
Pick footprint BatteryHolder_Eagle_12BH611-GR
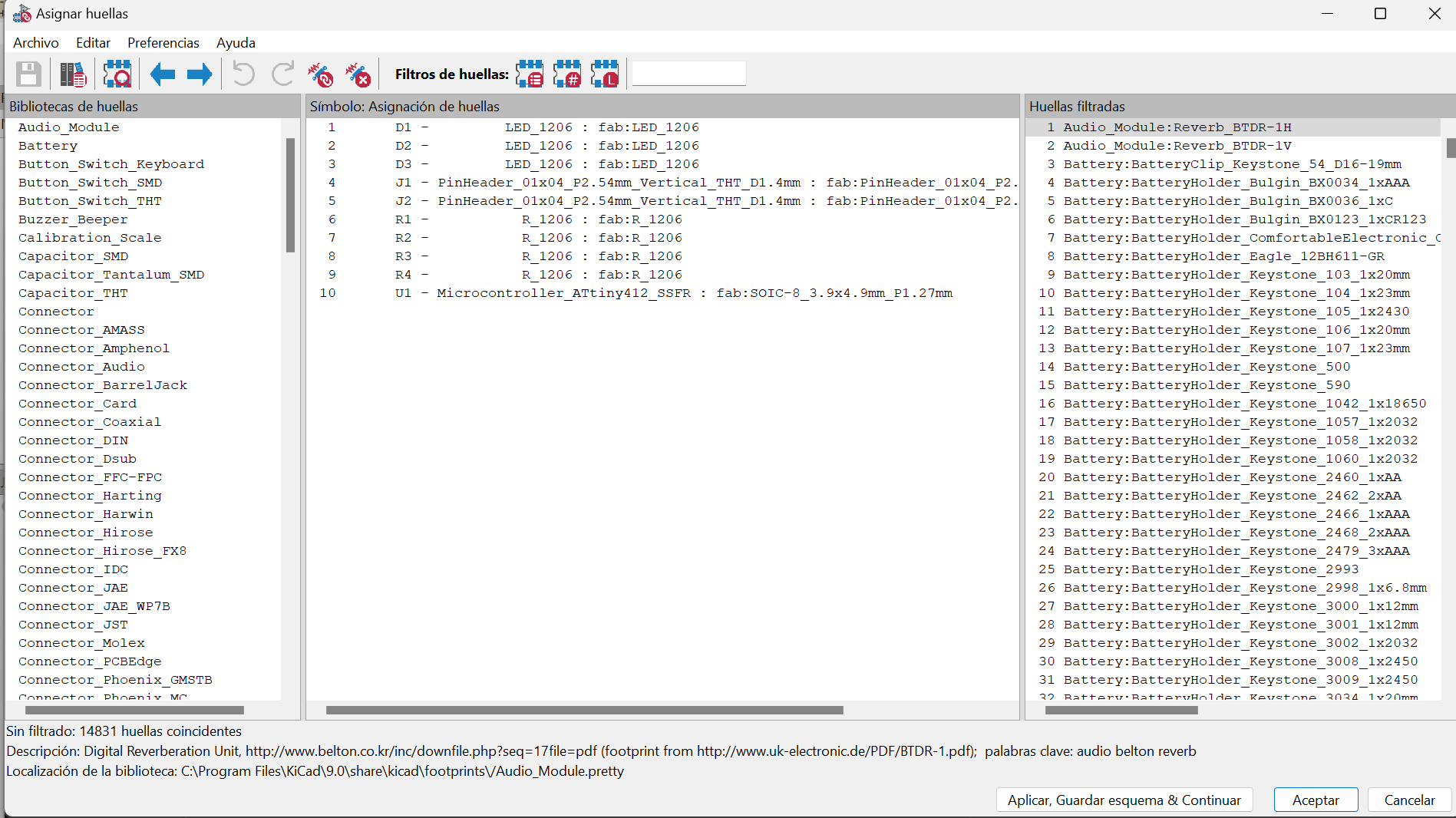(x=1233, y=256)
